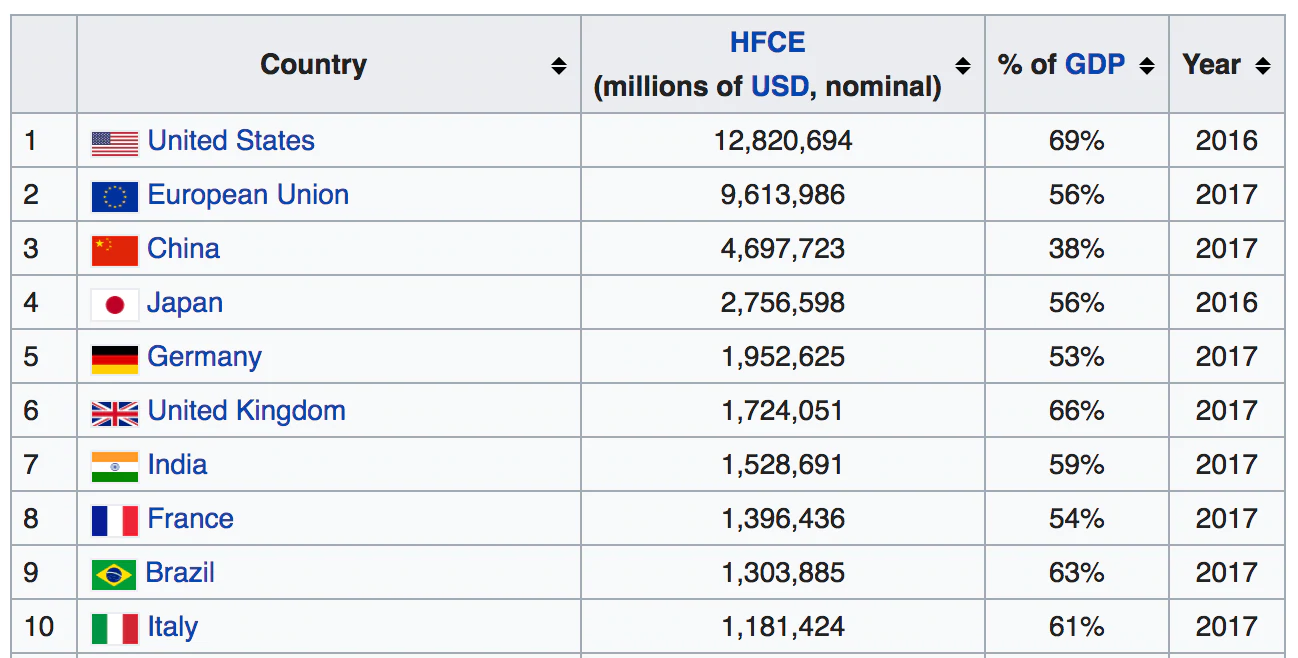
Task: Open the European Union article link
Action: click(x=248, y=195)
